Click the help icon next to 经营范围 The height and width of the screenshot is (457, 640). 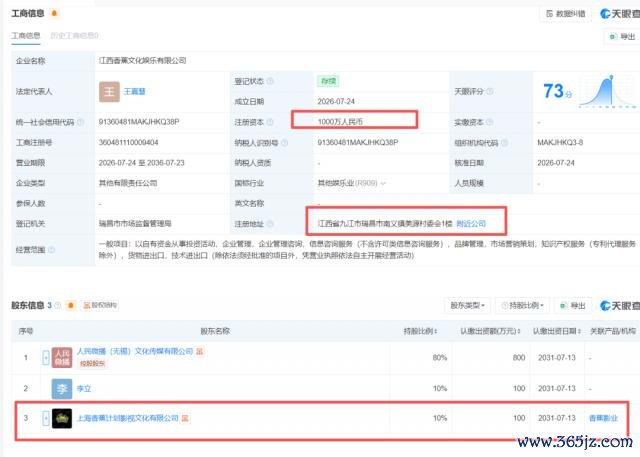pyautogui.click(x=51, y=250)
